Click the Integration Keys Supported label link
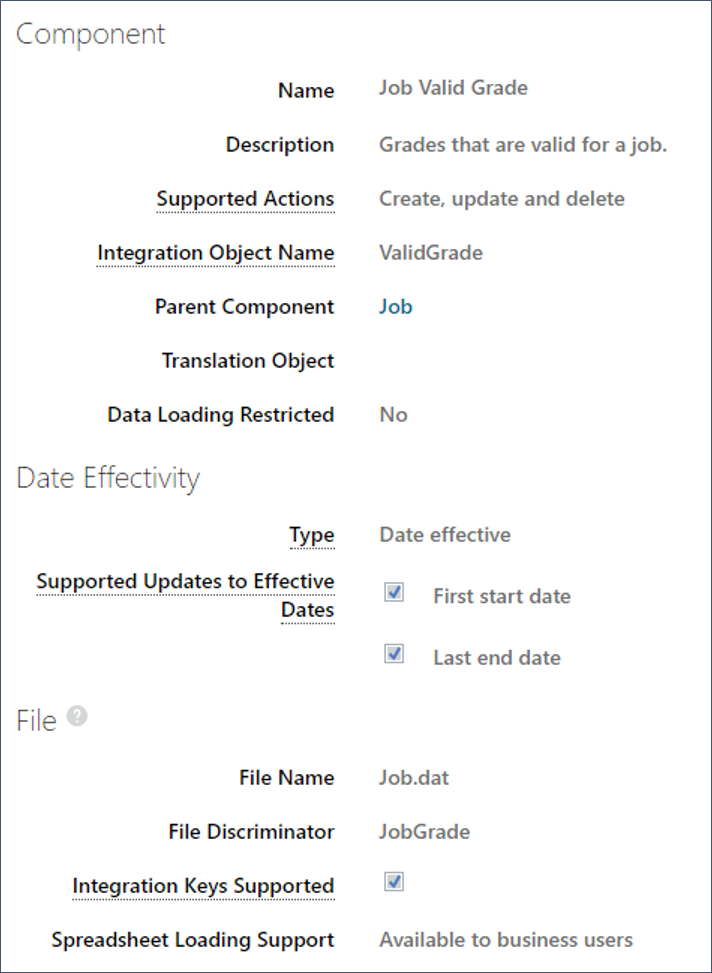712x973 pixels. tap(203, 886)
